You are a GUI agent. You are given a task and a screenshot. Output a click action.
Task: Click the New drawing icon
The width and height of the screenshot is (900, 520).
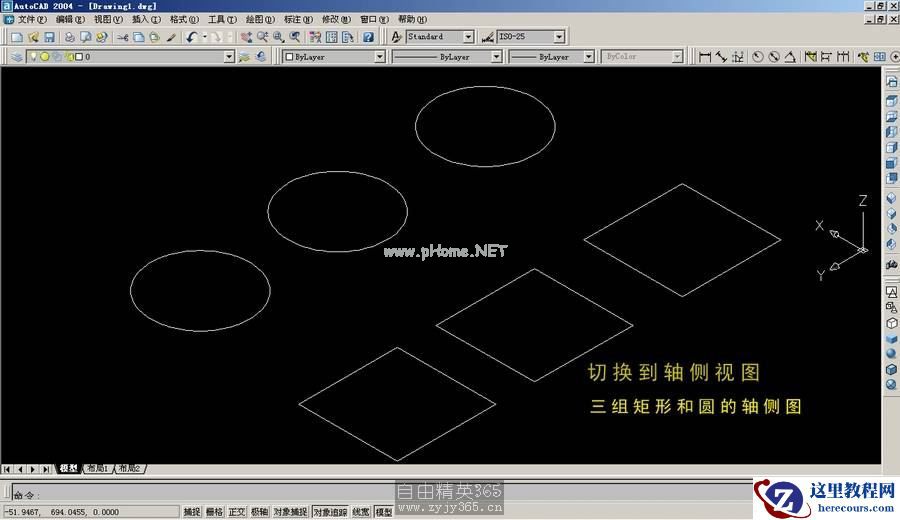point(17,37)
